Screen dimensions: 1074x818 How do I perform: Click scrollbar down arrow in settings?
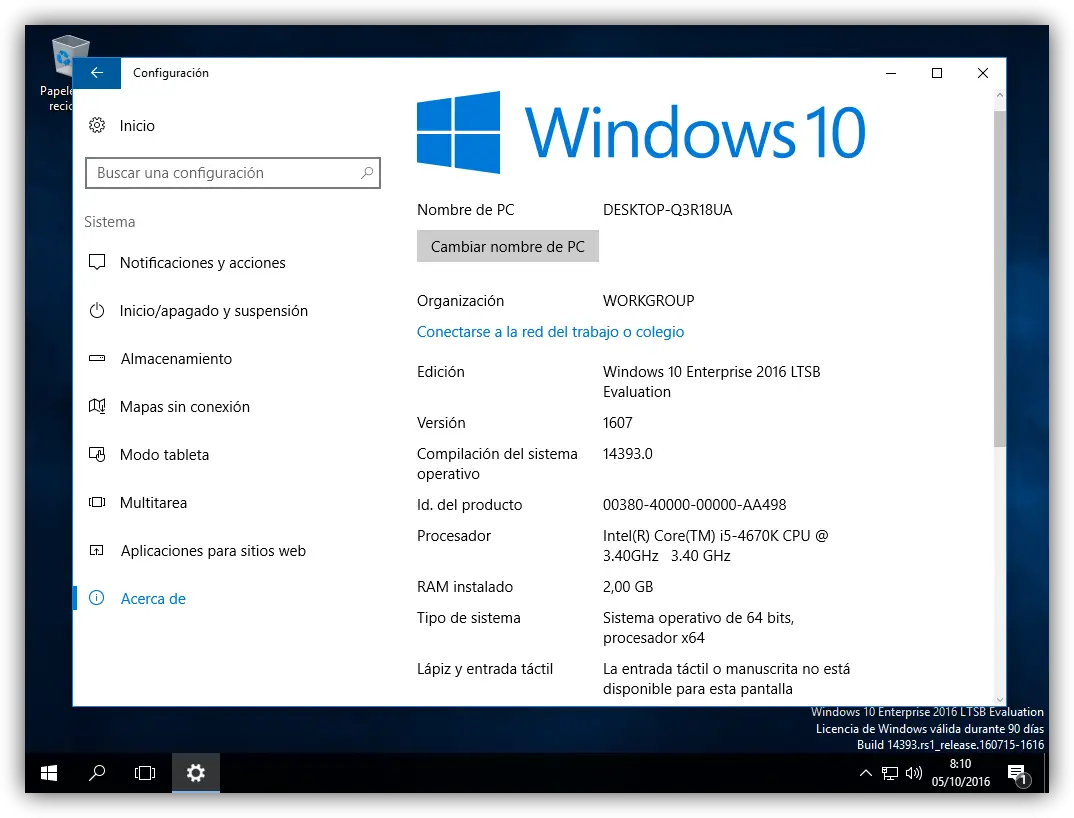[1000, 699]
